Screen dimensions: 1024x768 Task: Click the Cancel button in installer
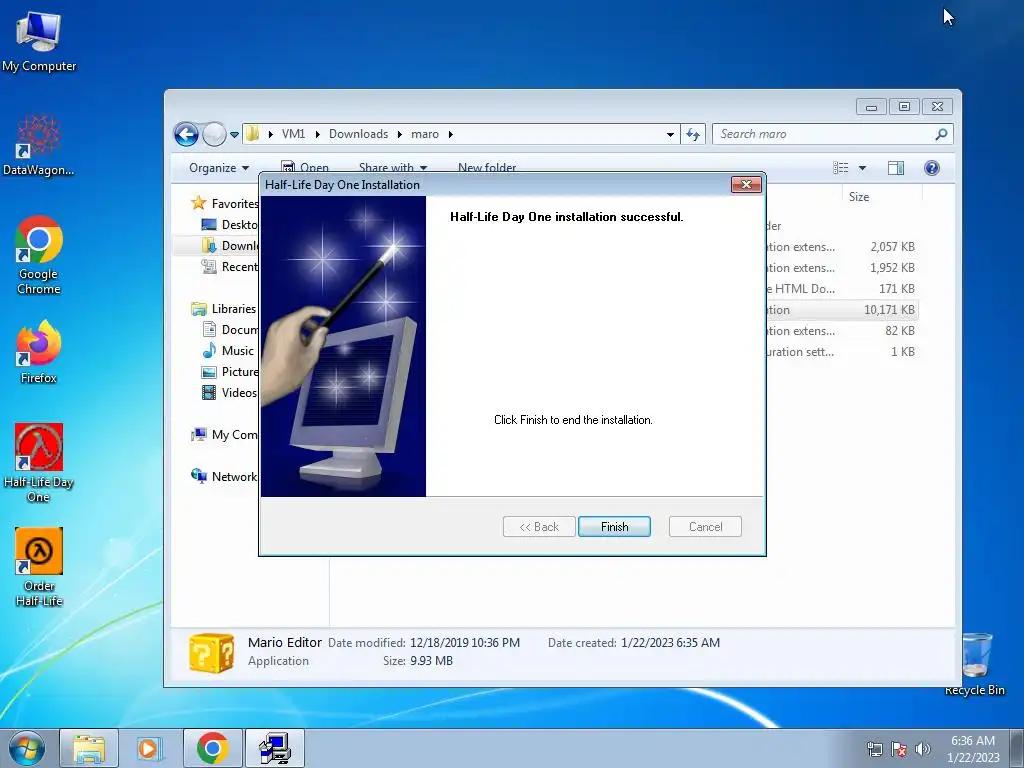point(705,526)
